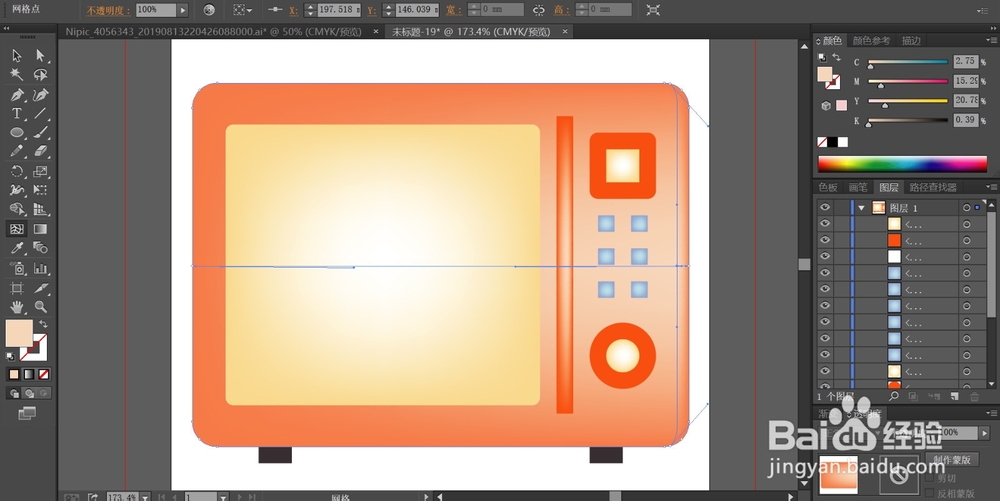
Task: Open the 路径查找器 pathfinder tab
Action: [x=933, y=187]
